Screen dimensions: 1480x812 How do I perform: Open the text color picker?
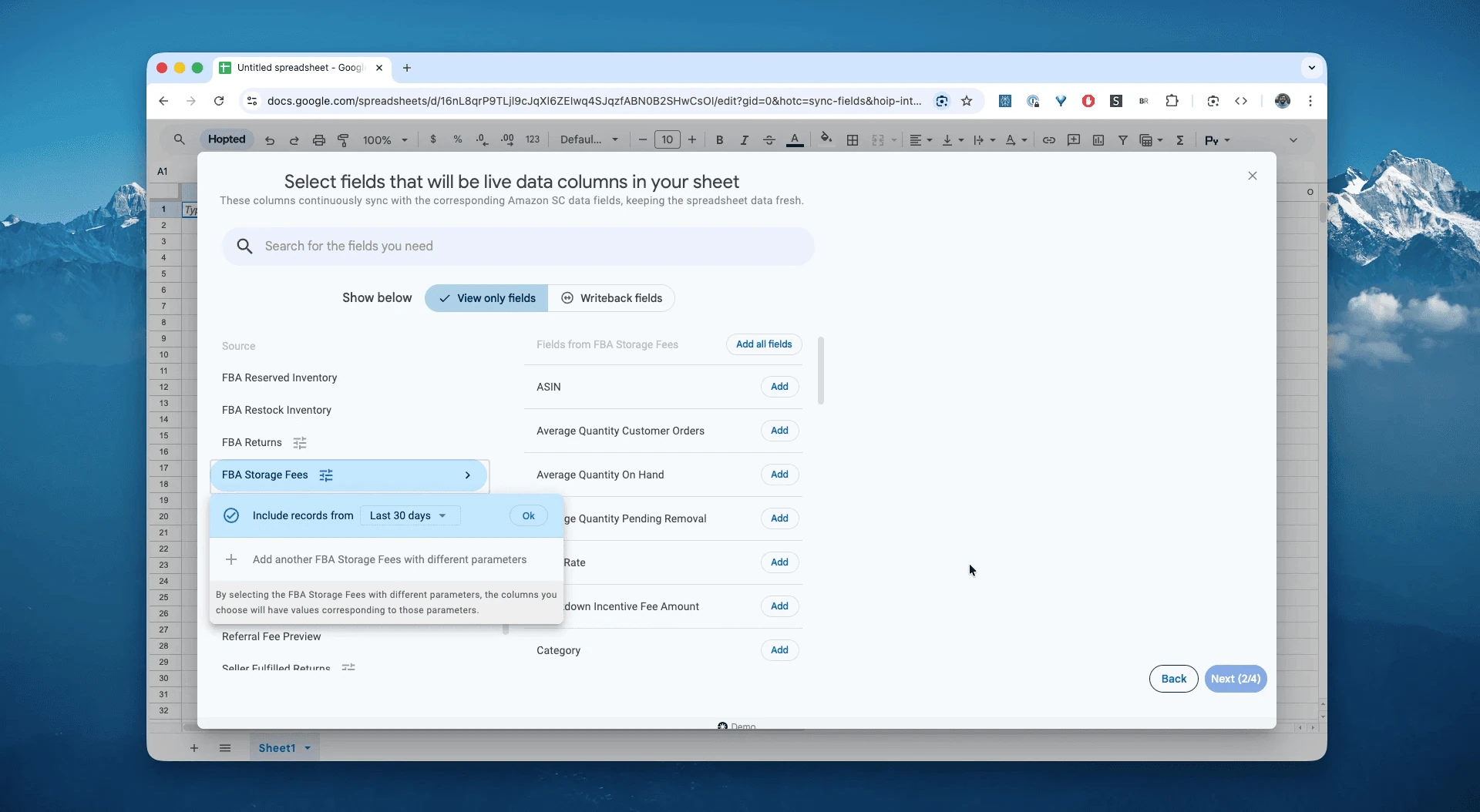(x=795, y=139)
